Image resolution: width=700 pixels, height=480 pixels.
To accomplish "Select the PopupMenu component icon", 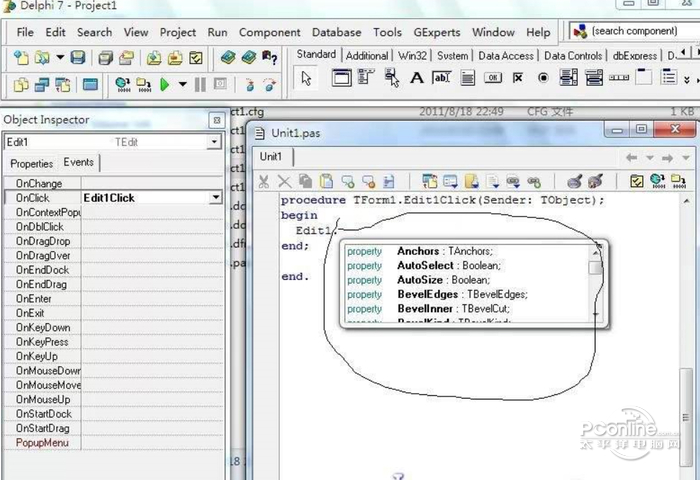I will tap(392, 78).
